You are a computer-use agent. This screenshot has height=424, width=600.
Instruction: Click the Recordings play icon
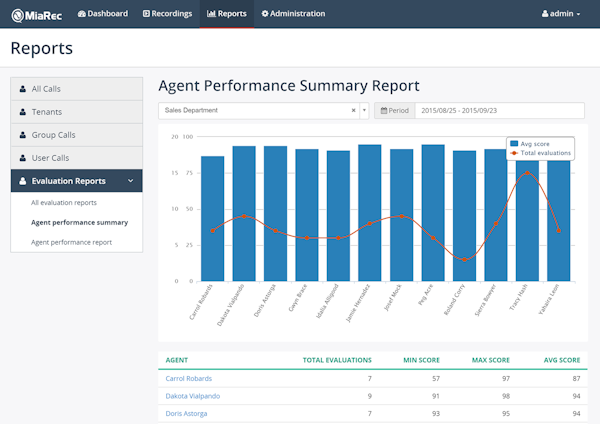click(x=146, y=14)
